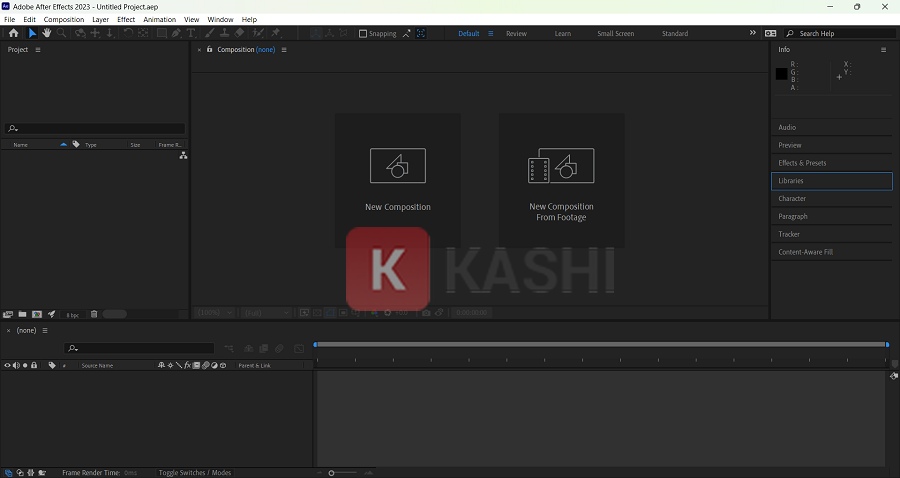Open the Project panel hamburger menu

point(38,50)
